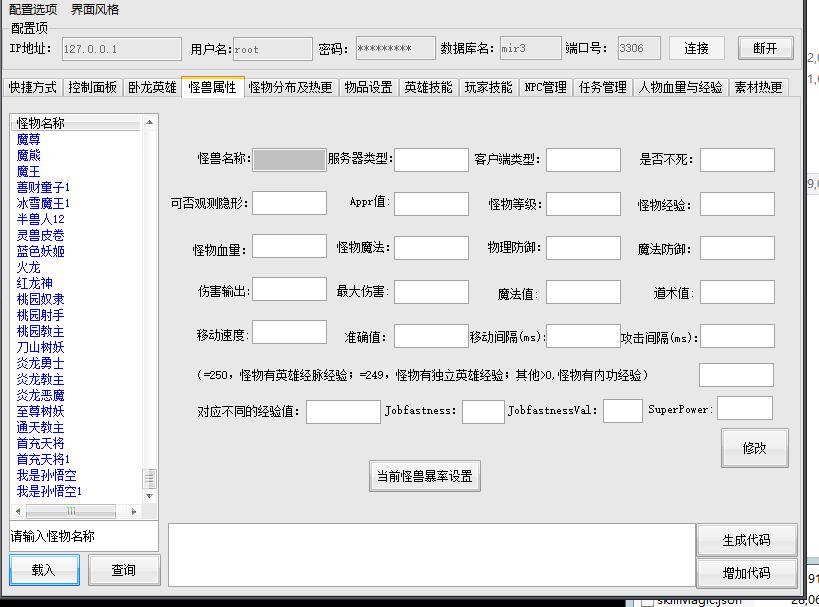This screenshot has height=607, width=819.
Task: Focus the IP地址 text field
Action: point(120,48)
